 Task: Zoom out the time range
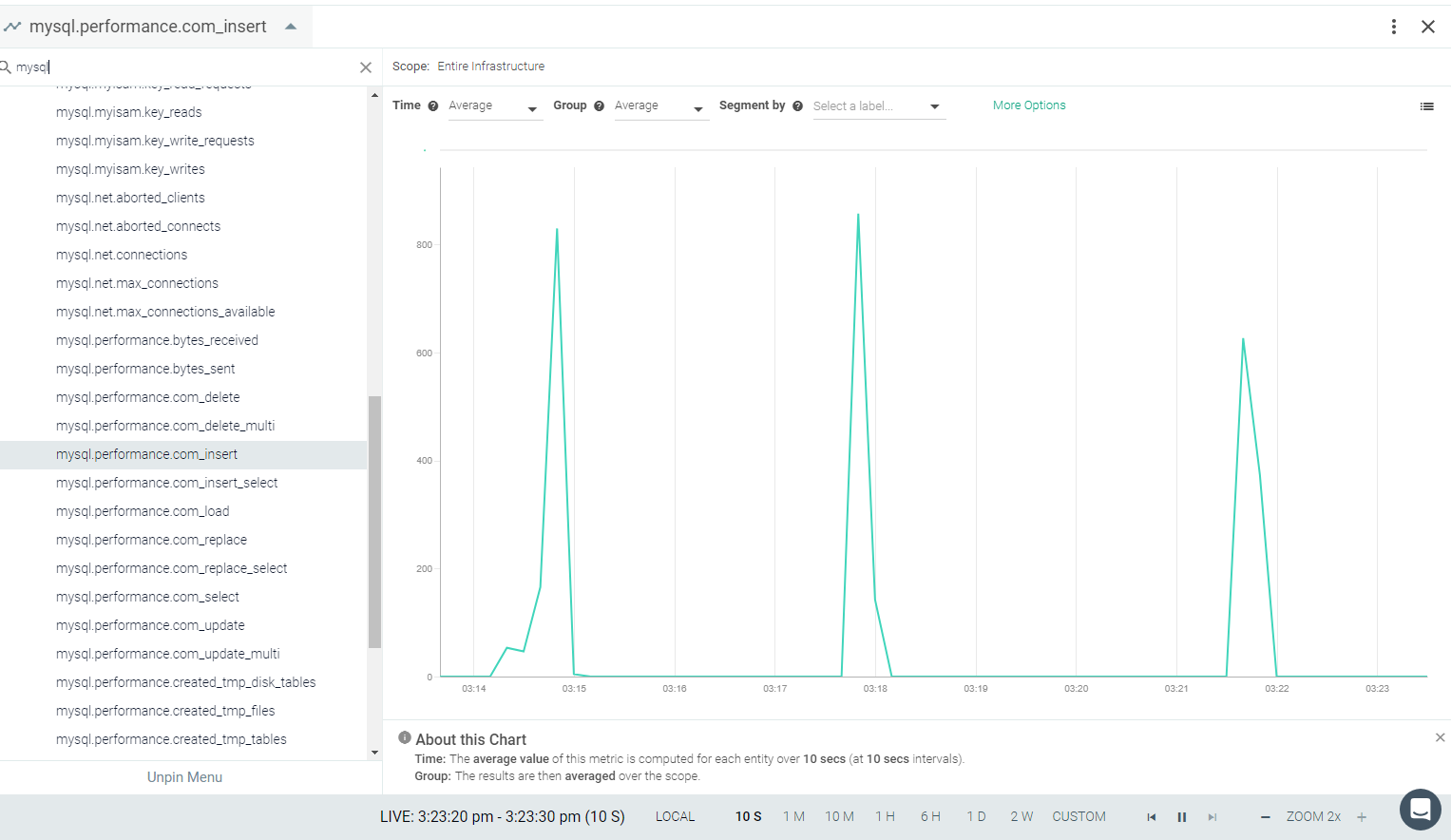click(1266, 817)
